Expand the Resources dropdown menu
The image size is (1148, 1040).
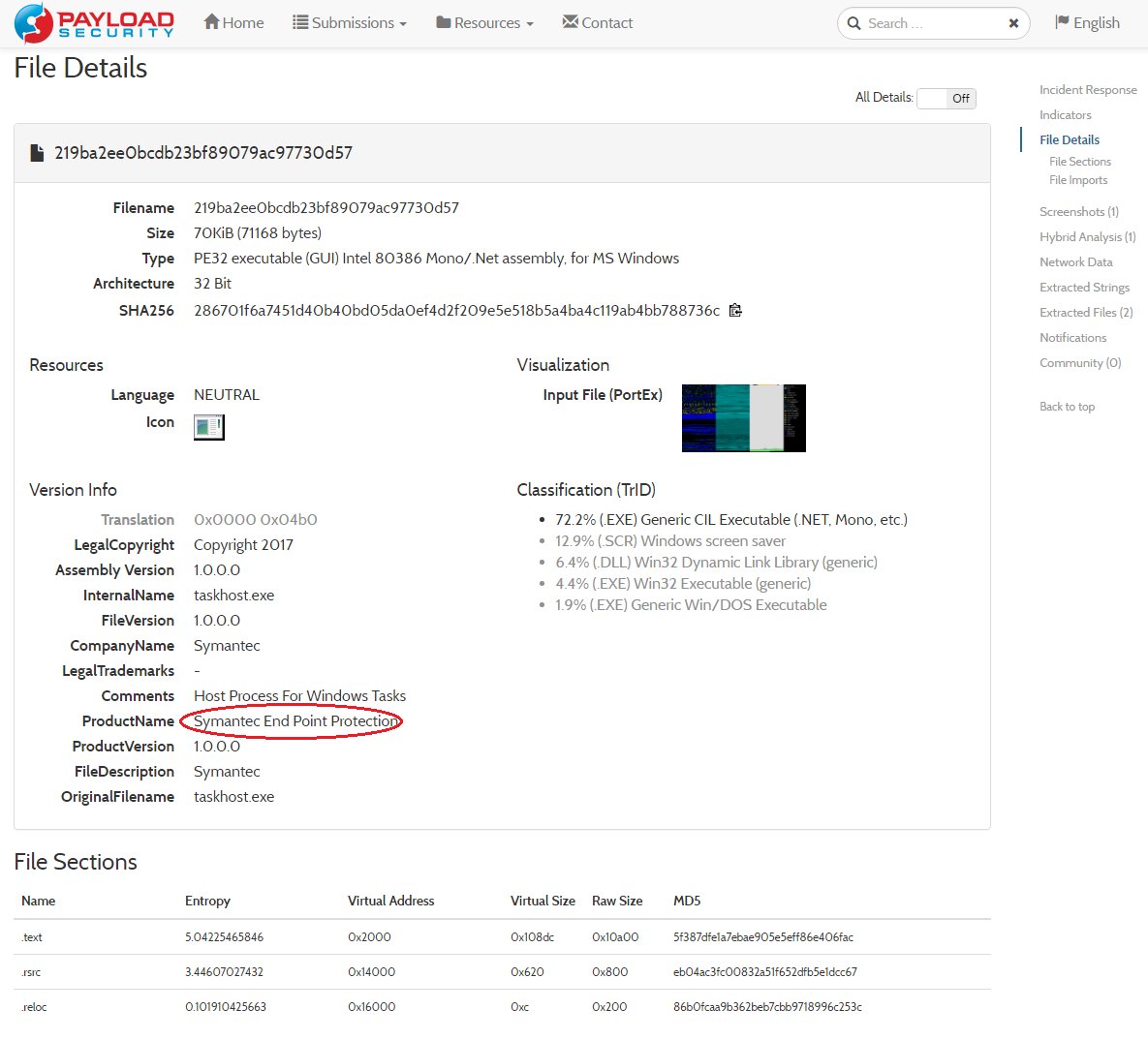[484, 22]
